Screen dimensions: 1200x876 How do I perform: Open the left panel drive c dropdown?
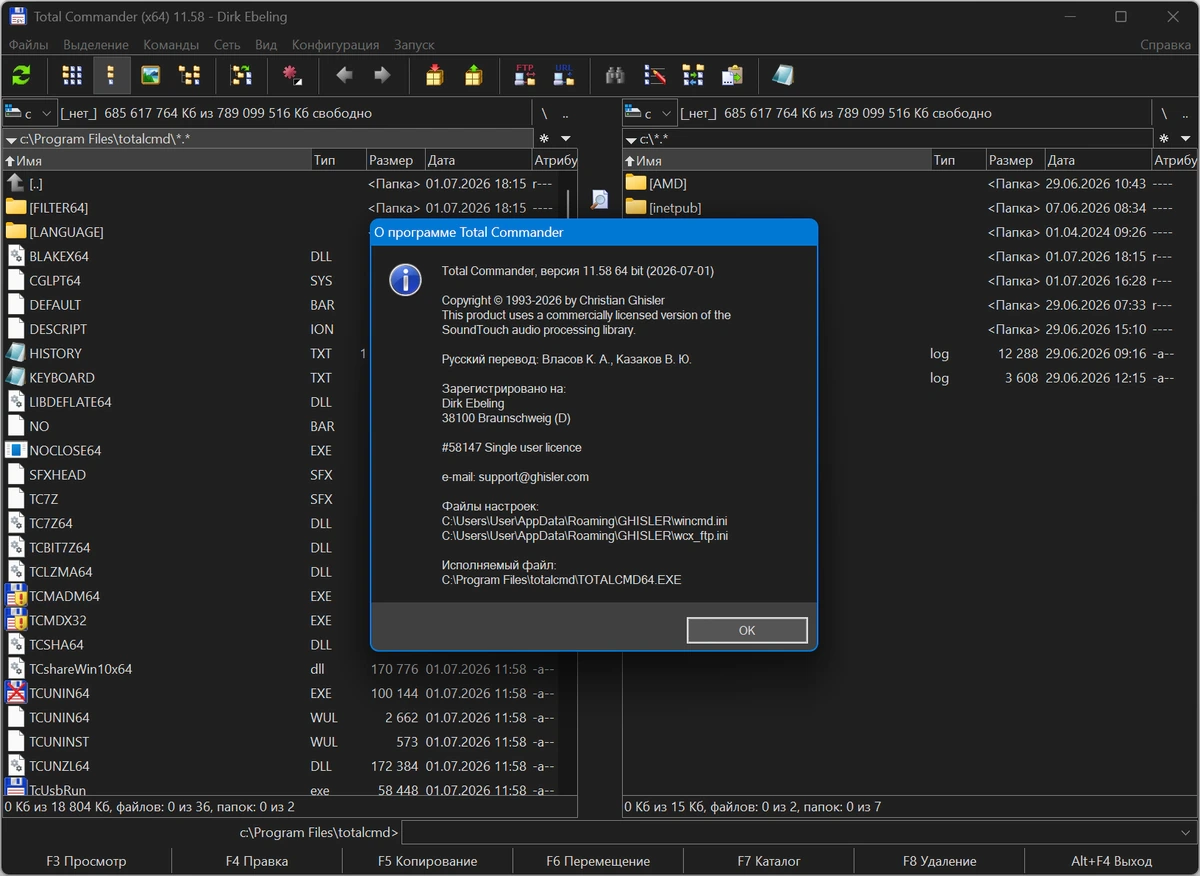click(x=30, y=113)
